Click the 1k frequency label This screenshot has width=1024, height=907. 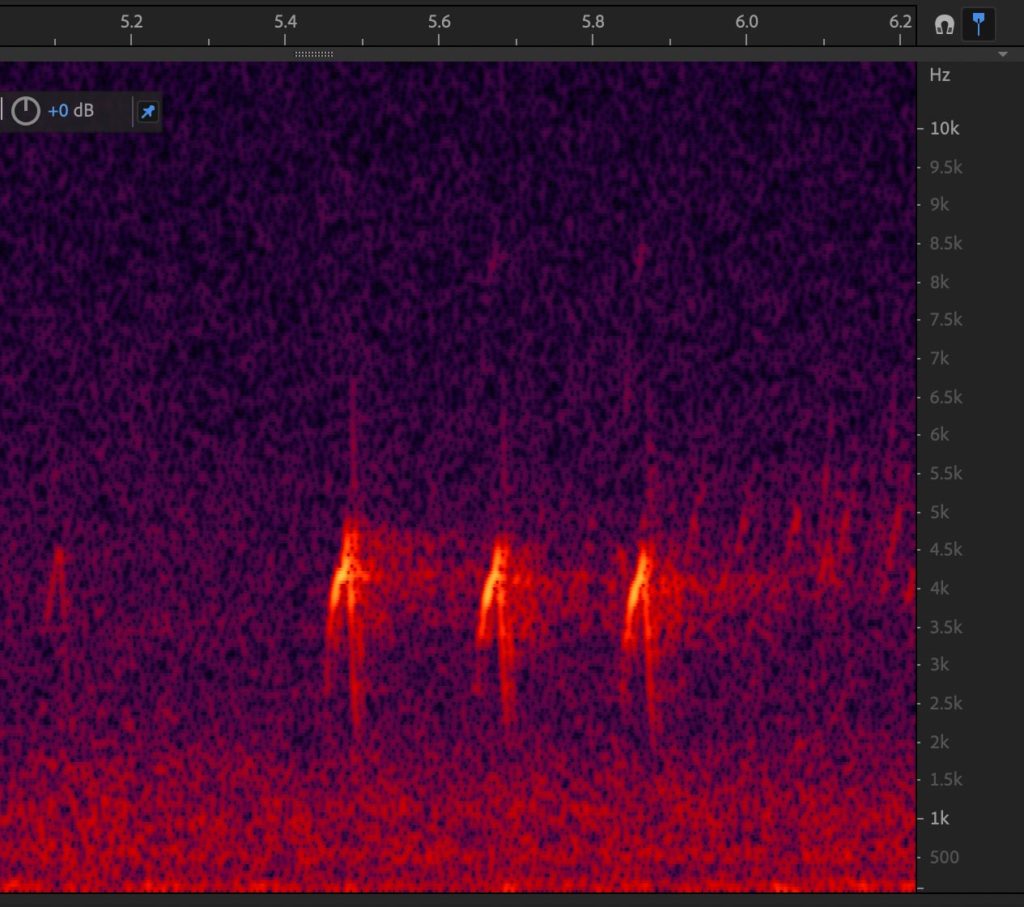click(x=939, y=818)
